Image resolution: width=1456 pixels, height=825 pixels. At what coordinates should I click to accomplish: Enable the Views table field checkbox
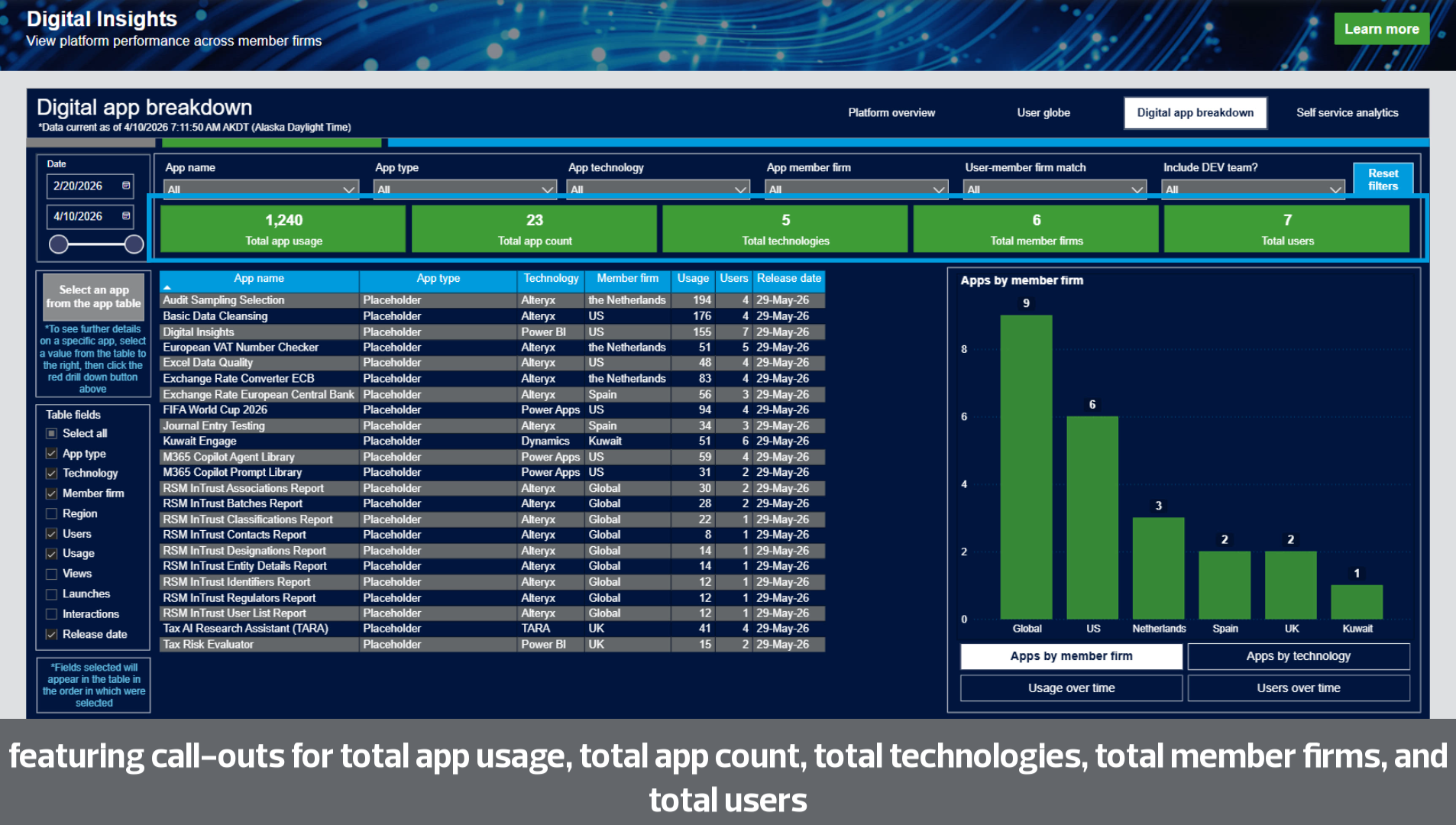51,574
